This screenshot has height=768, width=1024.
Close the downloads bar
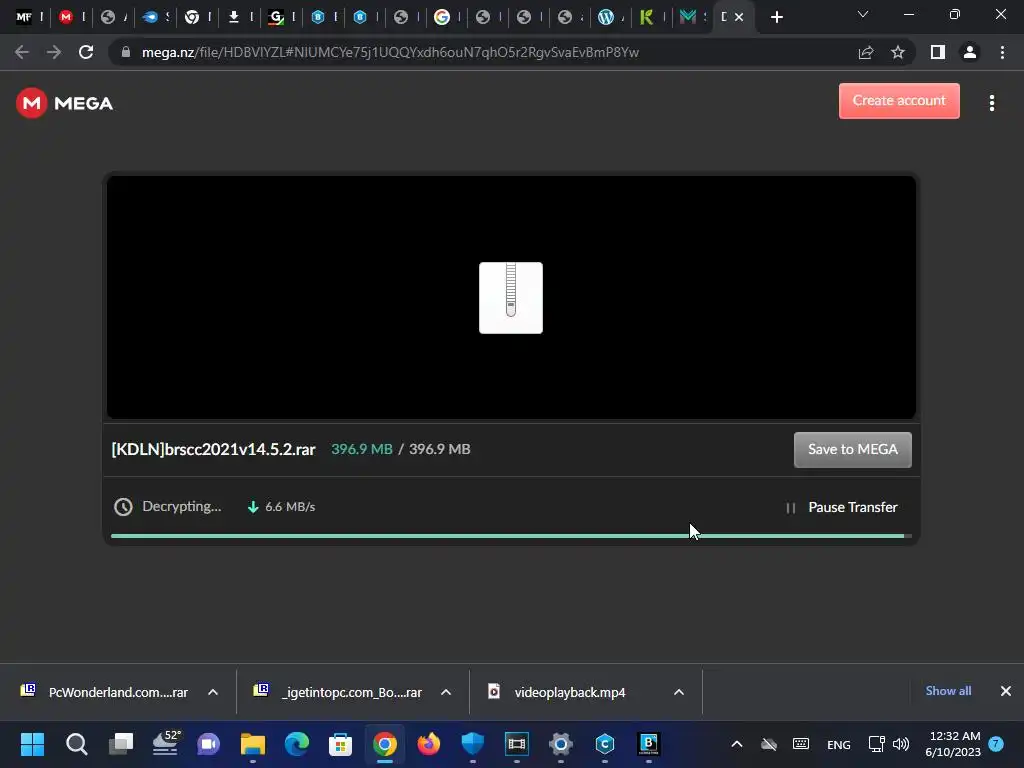click(1006, 691)
